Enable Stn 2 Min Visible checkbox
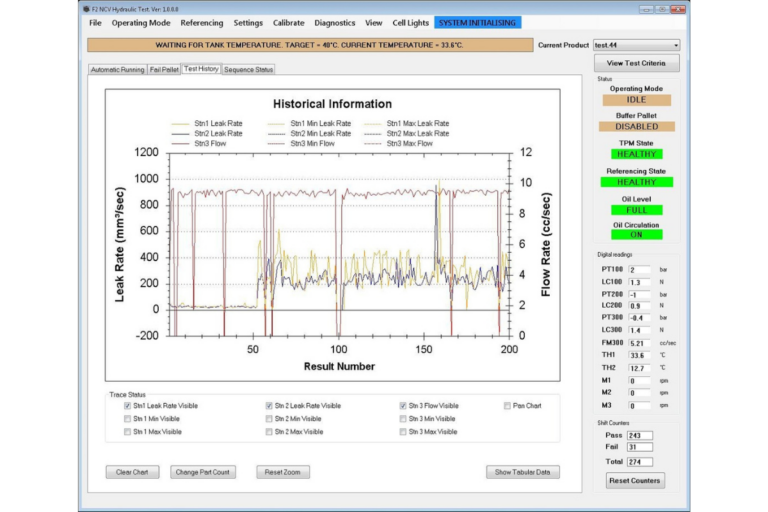Viewport: 768px width, 512px height. pyautogui.click(x=269, y=419)
